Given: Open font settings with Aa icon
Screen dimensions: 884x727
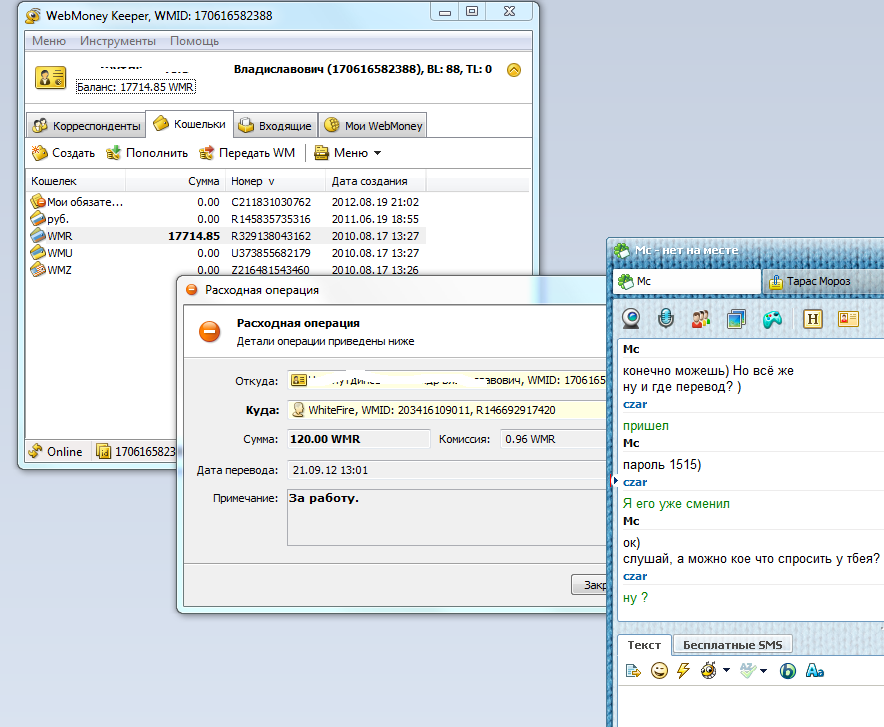Looking at the screenshot, I should coord(815,671).
